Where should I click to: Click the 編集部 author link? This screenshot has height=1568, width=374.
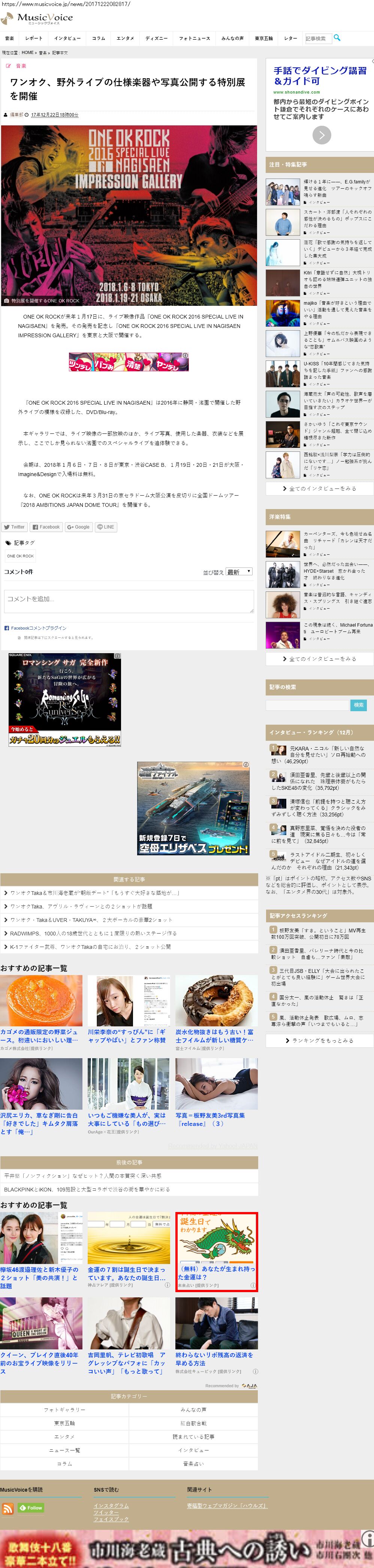click(x=16, y=115)
